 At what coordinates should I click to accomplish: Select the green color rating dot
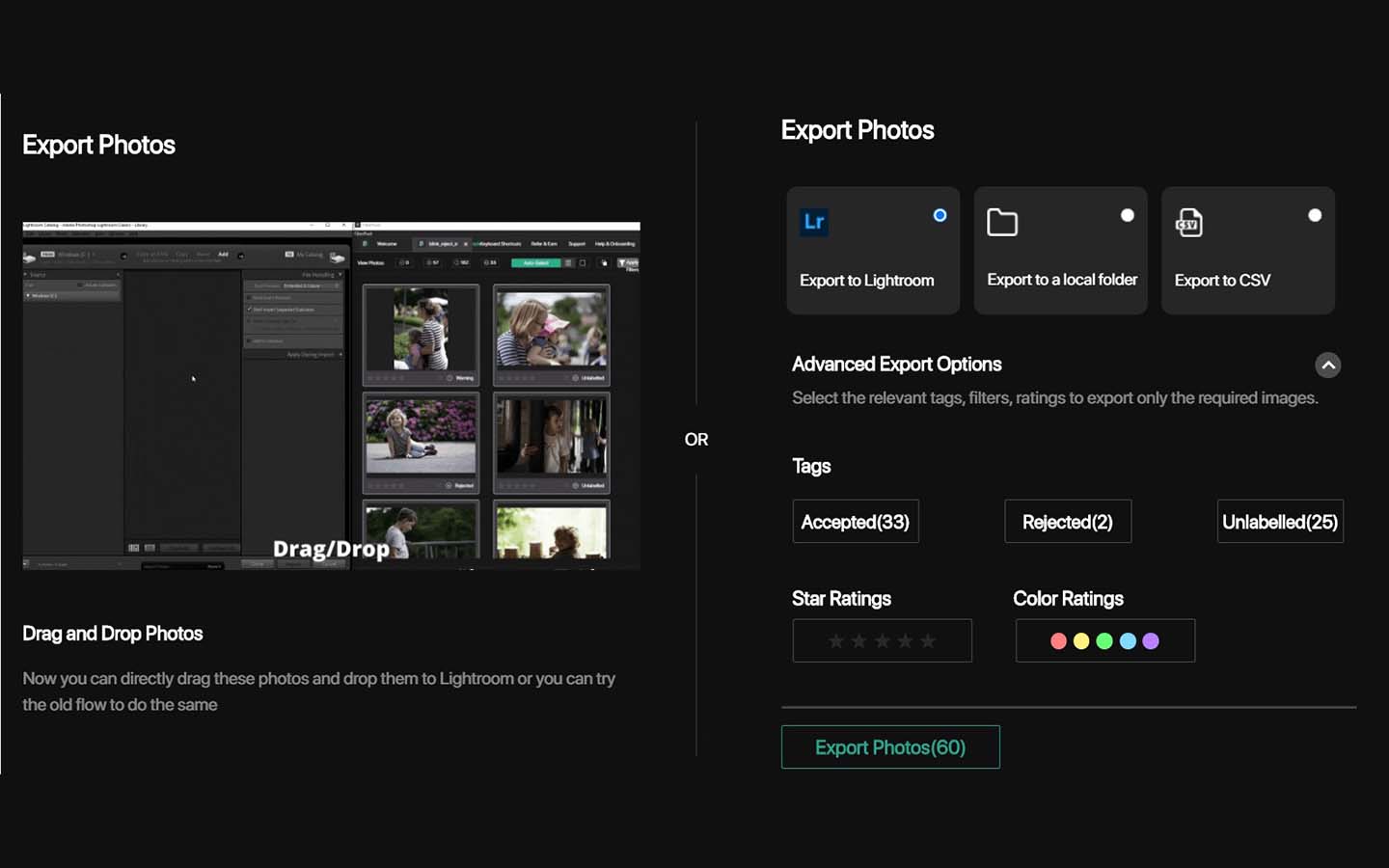(1105, 639)
